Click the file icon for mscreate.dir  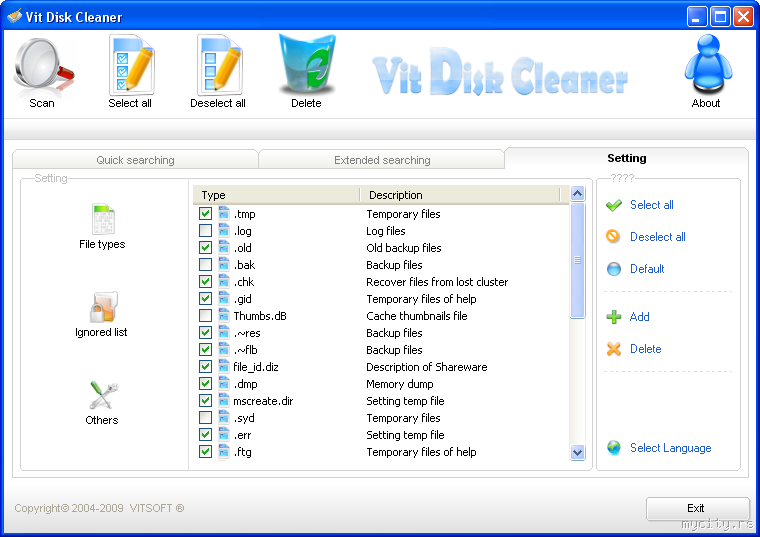(223, 400)
